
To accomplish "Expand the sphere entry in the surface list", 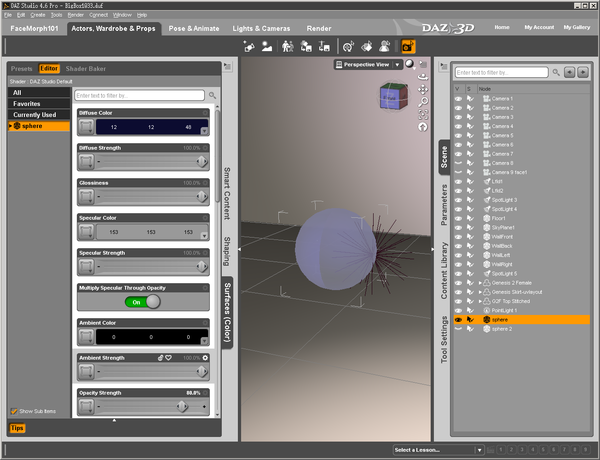I will [11, 126].
